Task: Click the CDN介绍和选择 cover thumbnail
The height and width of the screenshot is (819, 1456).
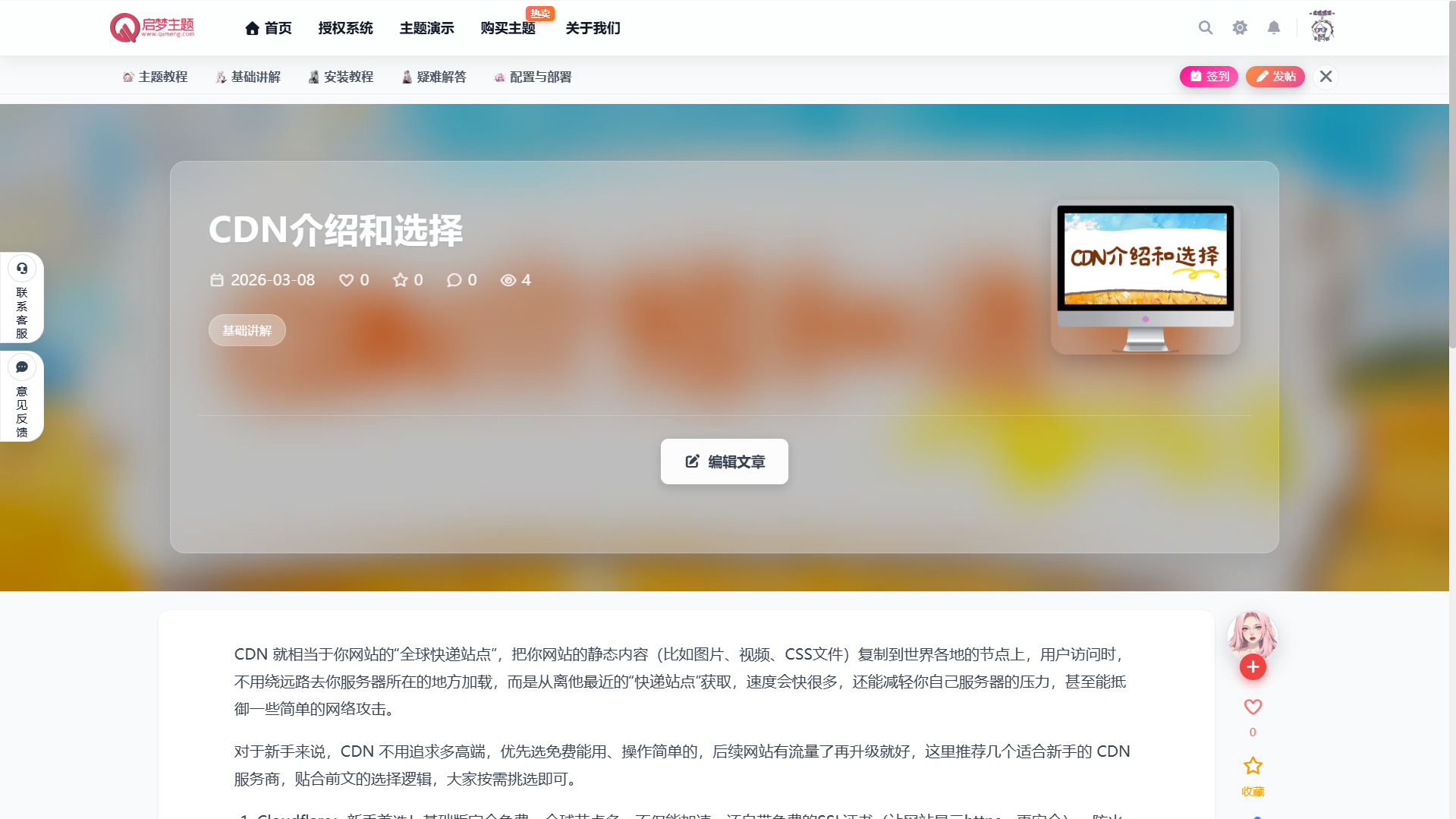Action: pos(1145,277)
